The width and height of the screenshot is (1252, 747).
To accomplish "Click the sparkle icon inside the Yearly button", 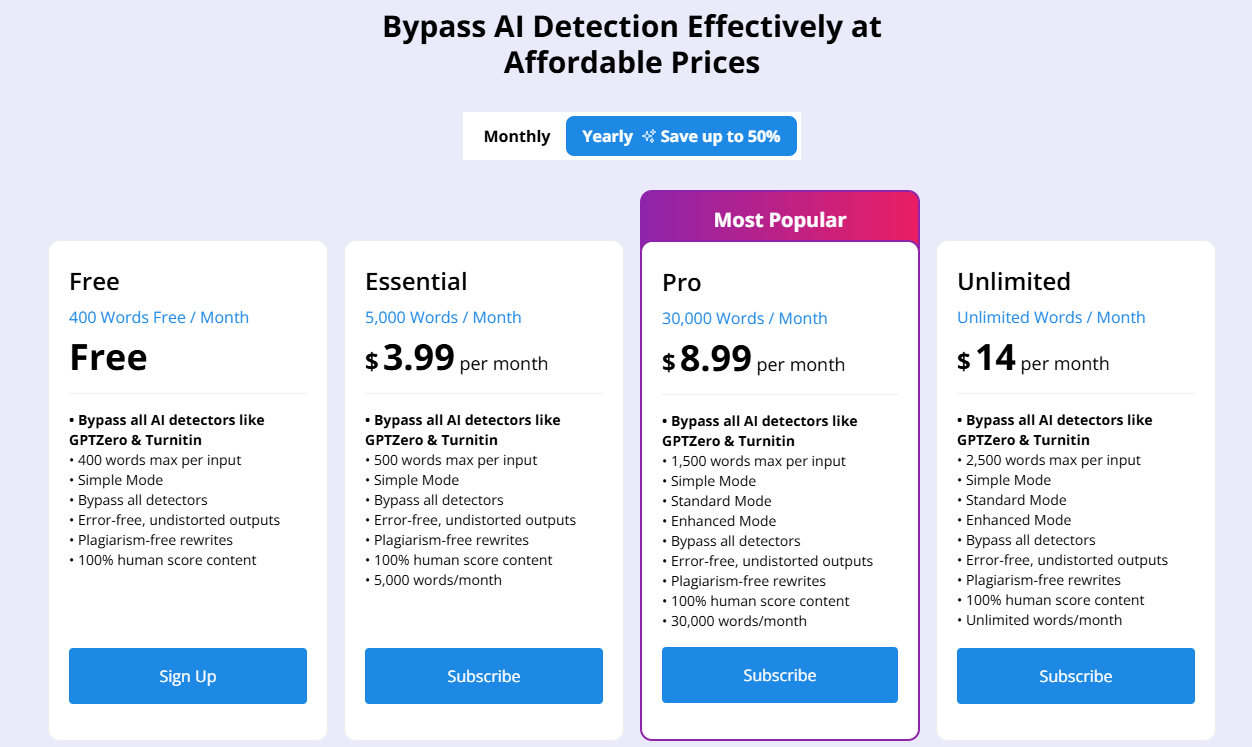I will pos(647,135).
